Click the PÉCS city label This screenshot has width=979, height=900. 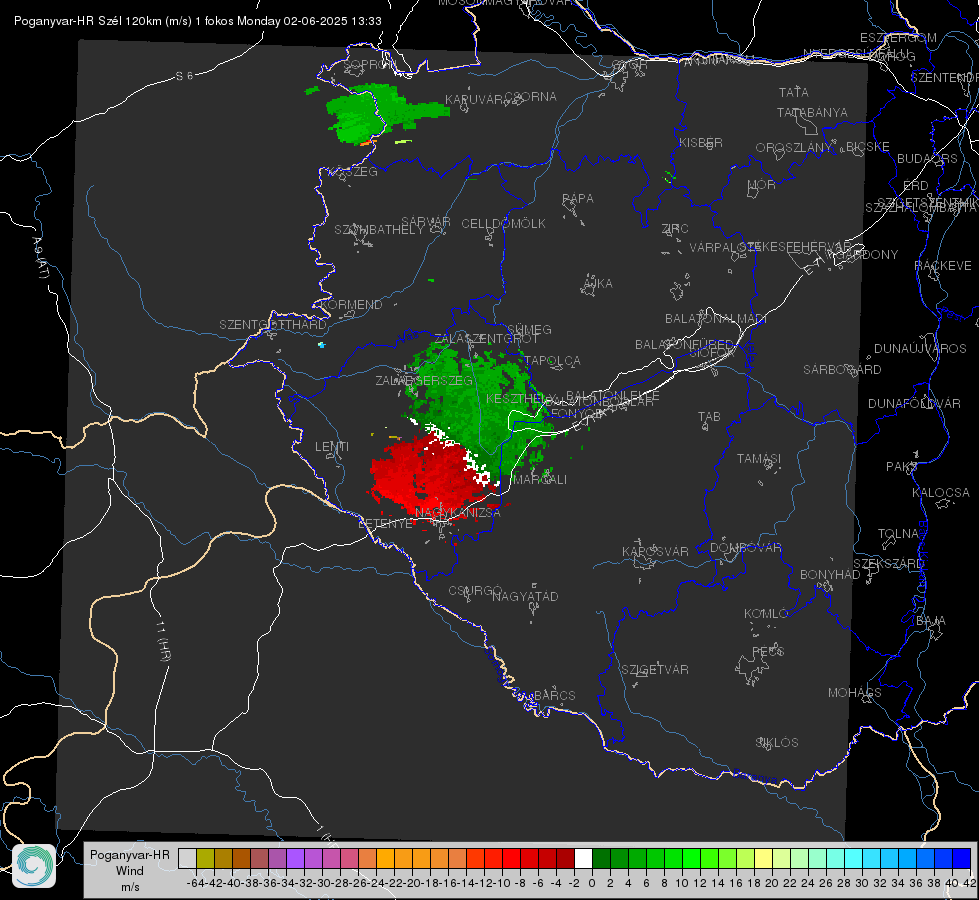[767, 652]
